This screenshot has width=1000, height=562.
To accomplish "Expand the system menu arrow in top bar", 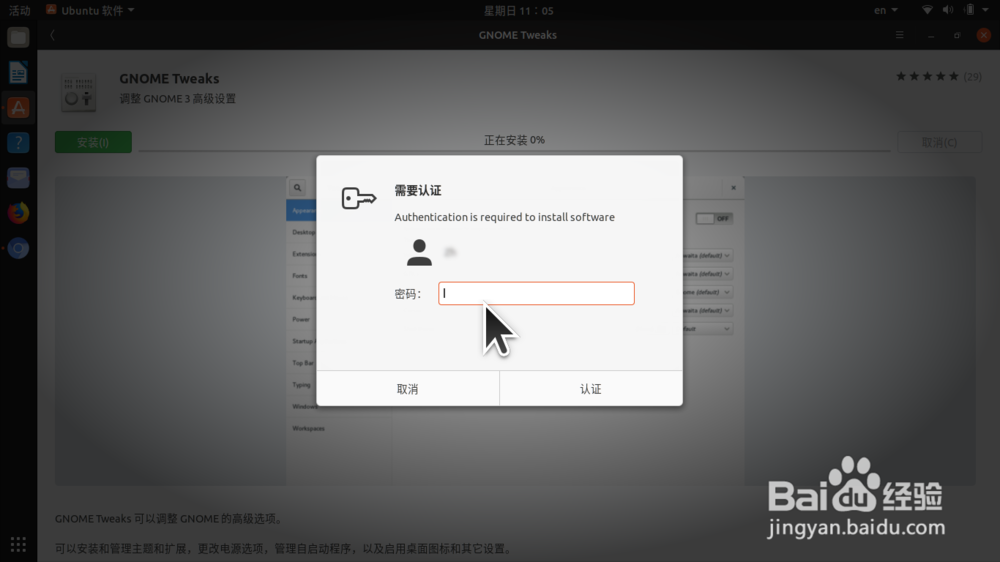I will tap(985, 10).
